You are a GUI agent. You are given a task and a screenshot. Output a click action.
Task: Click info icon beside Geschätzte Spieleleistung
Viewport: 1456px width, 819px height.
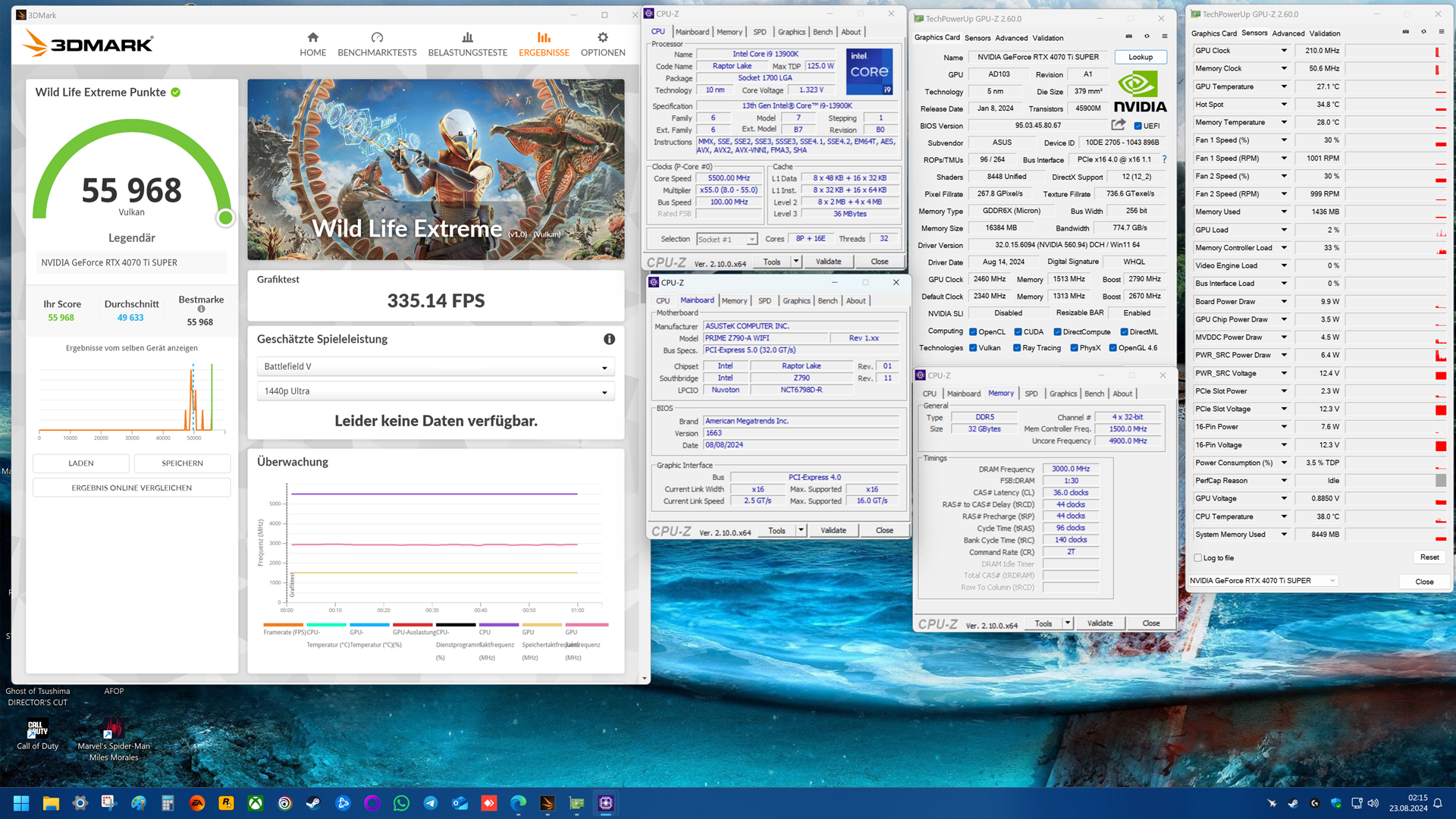pyautogui.click(x=609, y=339)
